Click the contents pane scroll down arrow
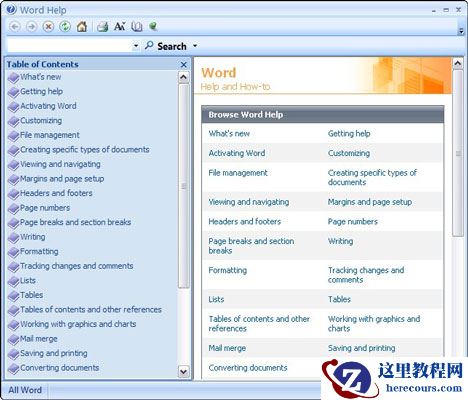Viewport: 468px width, 400px height. click(184, 371)
